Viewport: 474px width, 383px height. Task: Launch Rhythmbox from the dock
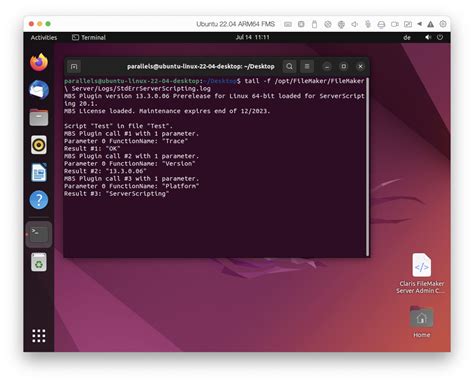tap(39, 145)
